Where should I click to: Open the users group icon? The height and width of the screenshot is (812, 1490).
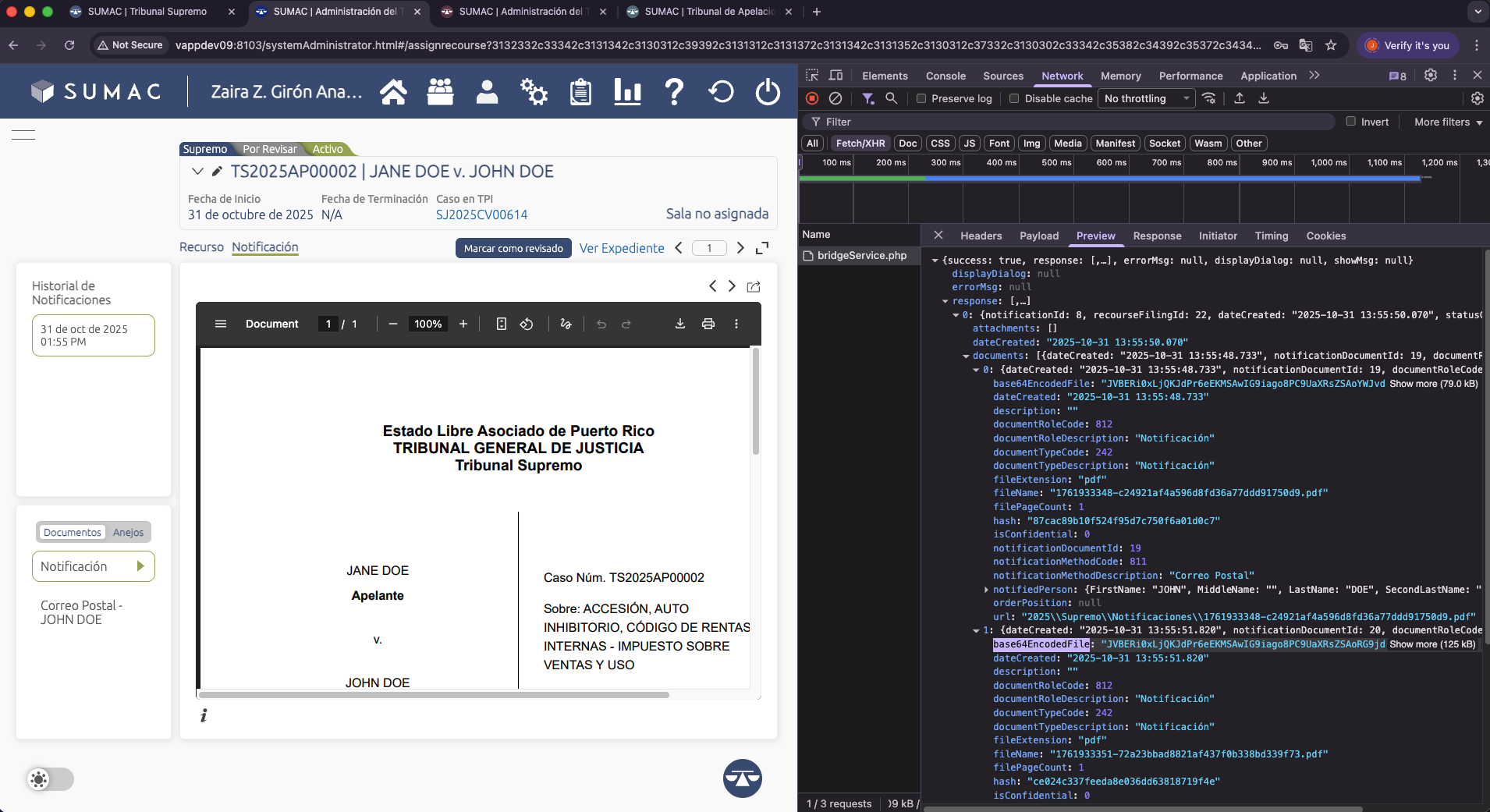(x=440, y=92)
